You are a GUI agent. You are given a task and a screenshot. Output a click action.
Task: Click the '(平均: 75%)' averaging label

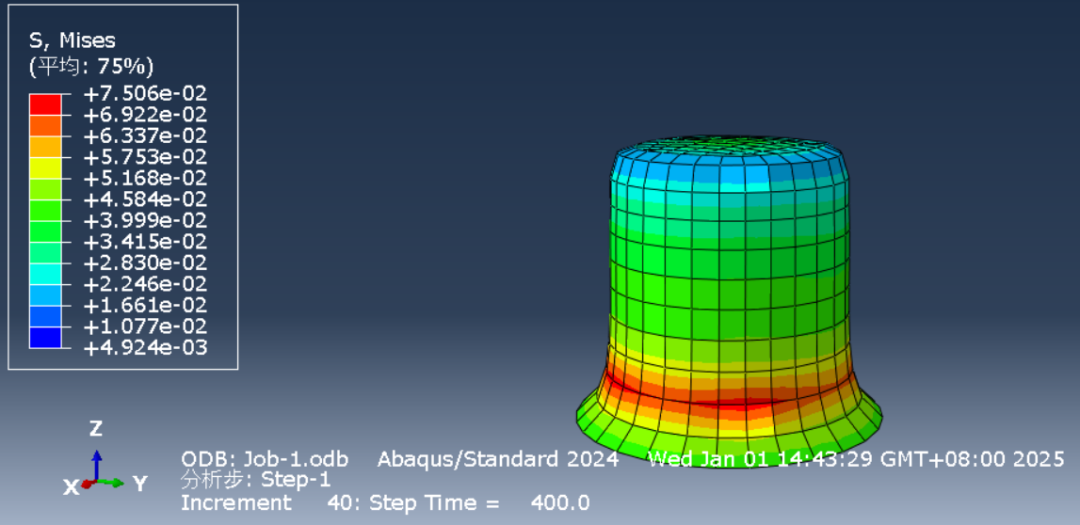pos(90,67)
